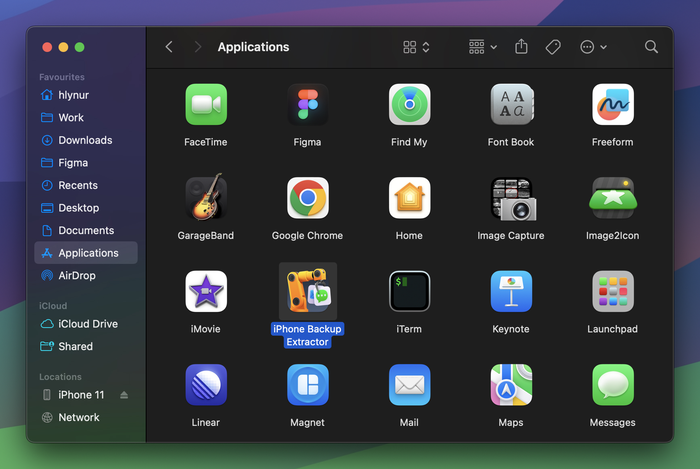Click the iCloud section header
The height and width of the screenshot is (469, 700).
pos(53,306)
